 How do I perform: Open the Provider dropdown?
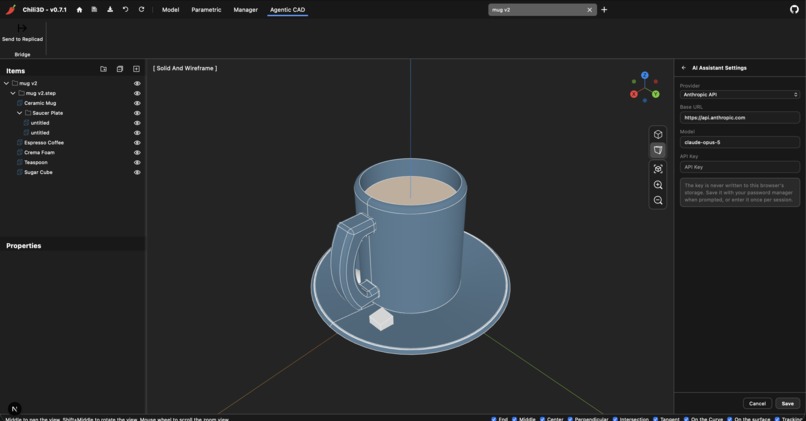point(740,95)
